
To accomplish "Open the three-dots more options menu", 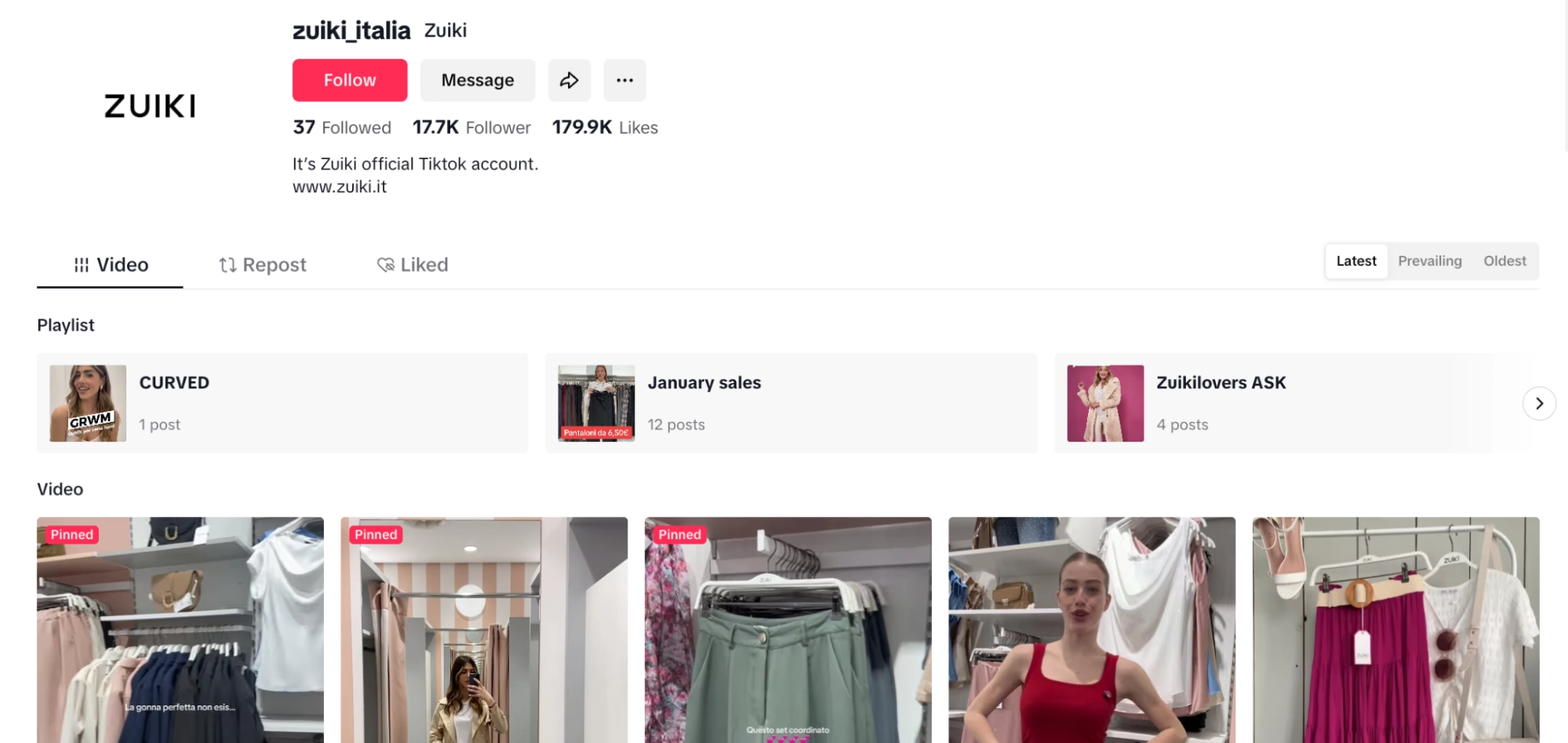I will tap(624, 80).
